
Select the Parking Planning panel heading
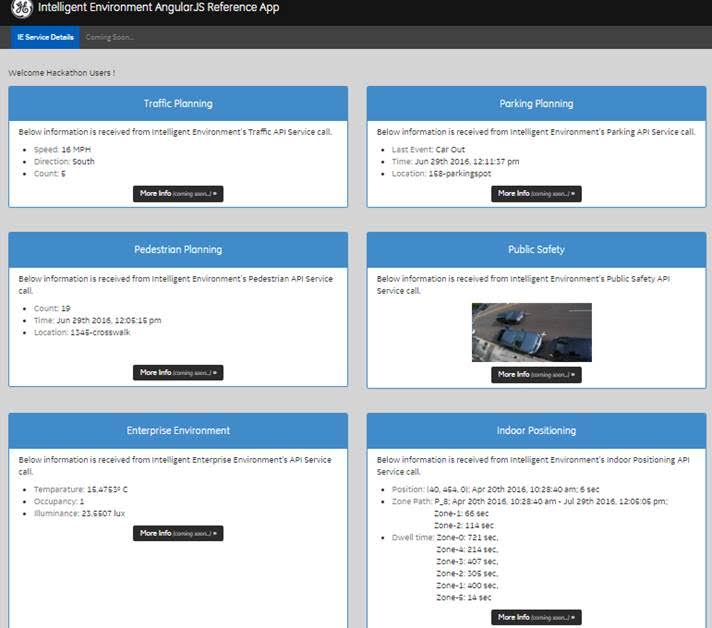coord(536,103)
